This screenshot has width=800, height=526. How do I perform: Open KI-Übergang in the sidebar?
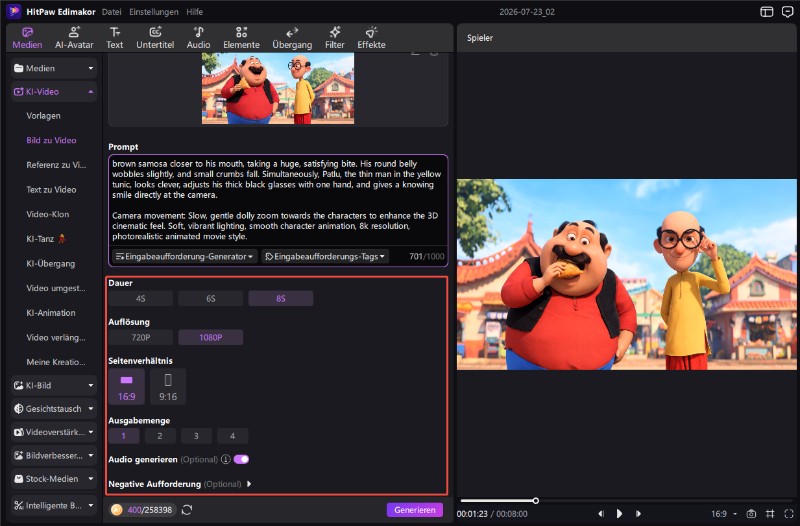(x=51, y=264)
